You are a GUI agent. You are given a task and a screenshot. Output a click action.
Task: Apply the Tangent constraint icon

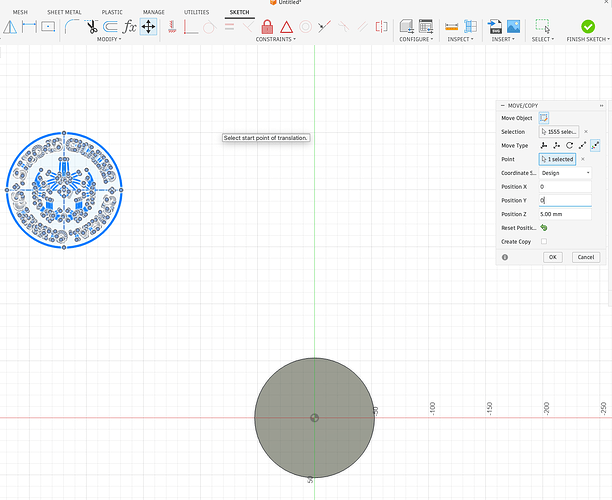tap(210, 27)
